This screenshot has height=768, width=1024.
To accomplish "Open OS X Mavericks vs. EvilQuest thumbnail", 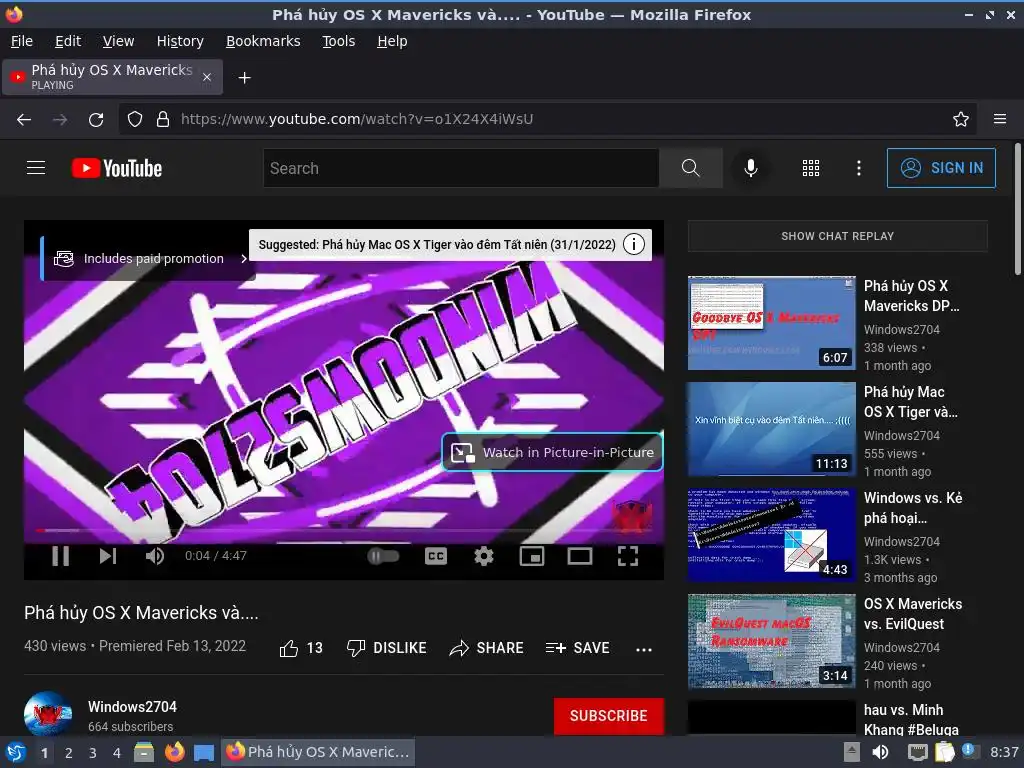I will coord(771,641).
